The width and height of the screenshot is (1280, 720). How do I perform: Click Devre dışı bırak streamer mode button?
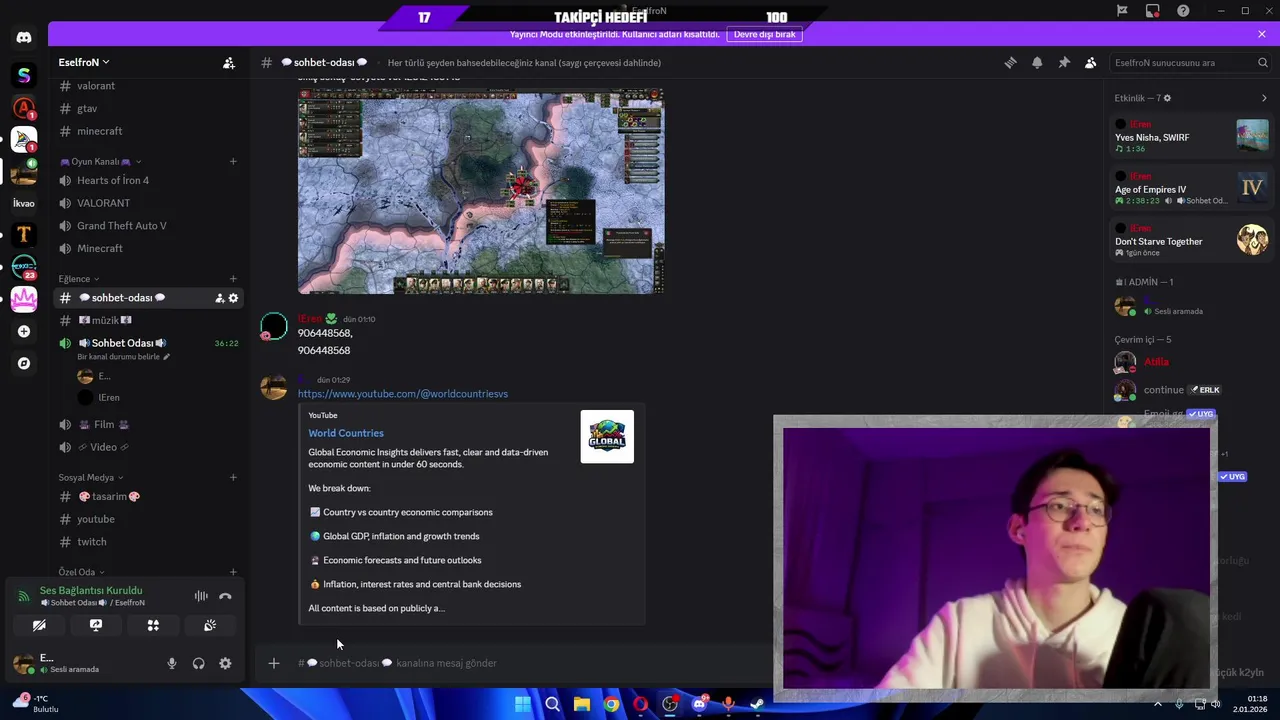pos(765,34)
